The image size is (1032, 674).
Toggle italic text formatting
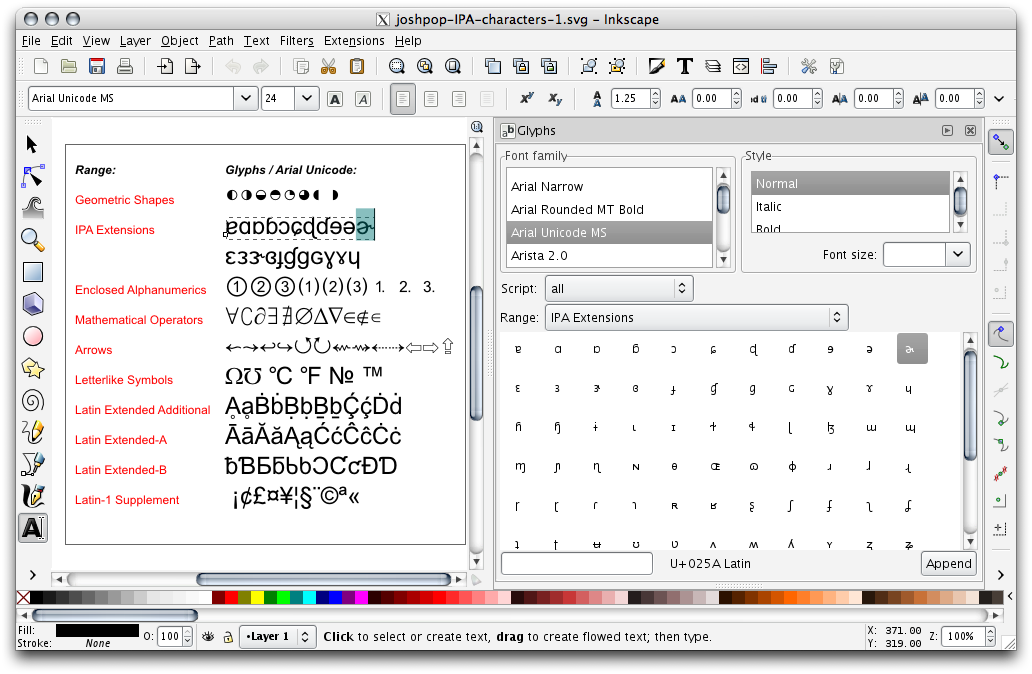tap(363, 98)
